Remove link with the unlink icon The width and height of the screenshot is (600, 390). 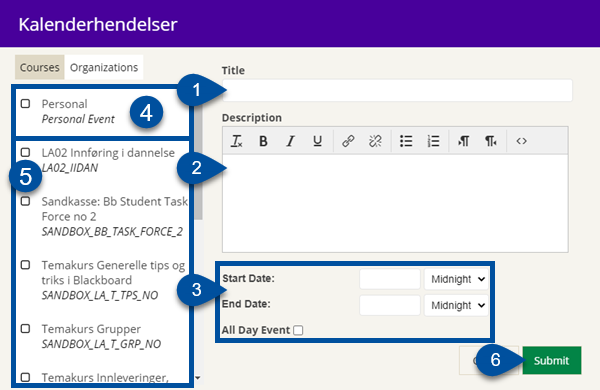[x=375, y=141]
